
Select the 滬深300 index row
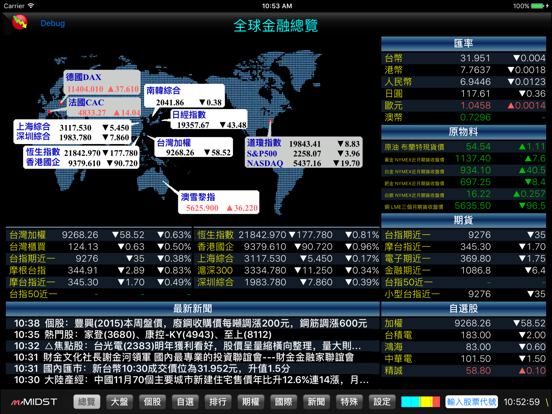click(287, 270)
